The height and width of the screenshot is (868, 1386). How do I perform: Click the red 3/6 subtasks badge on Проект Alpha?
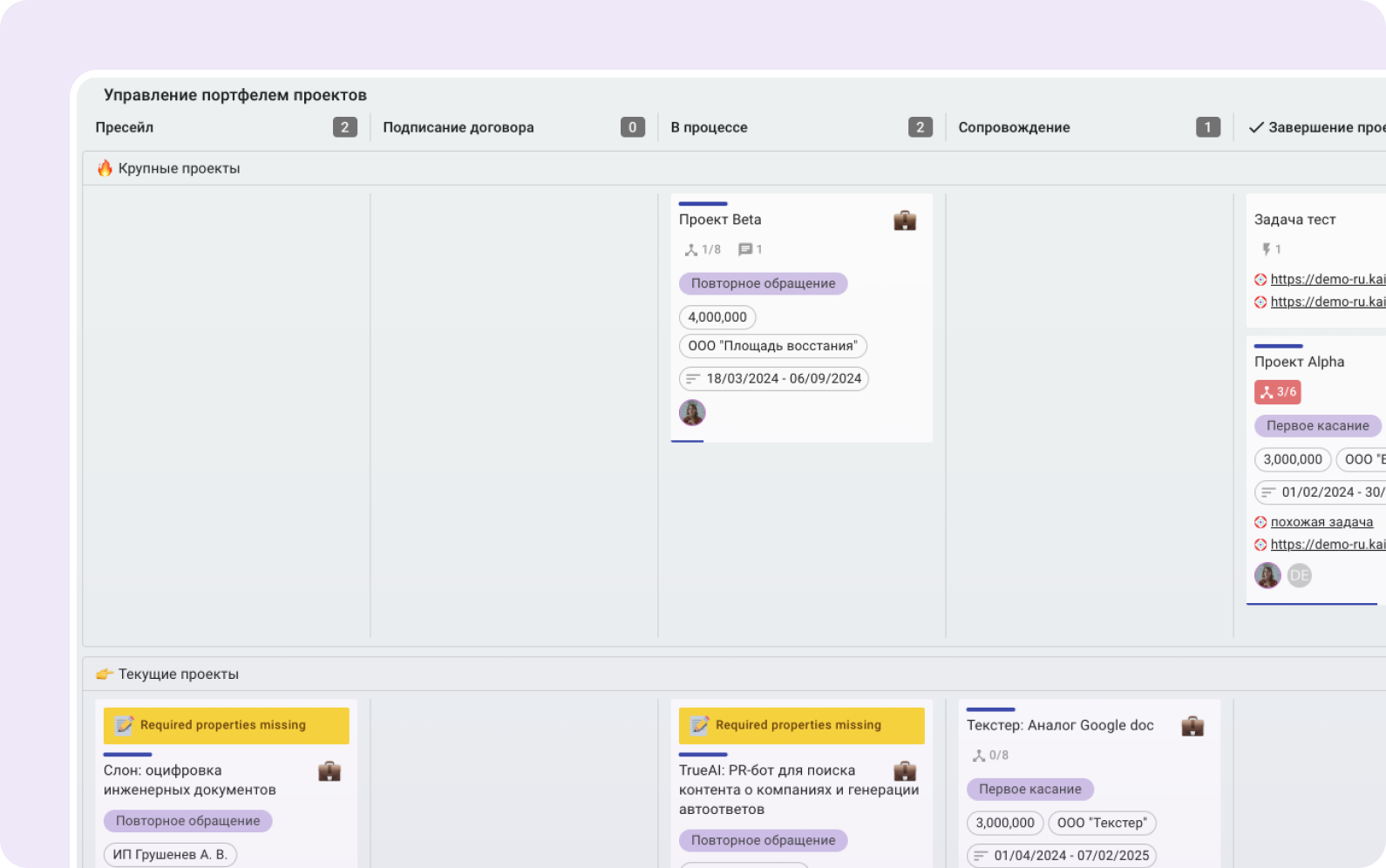[x=1277, y=392]
